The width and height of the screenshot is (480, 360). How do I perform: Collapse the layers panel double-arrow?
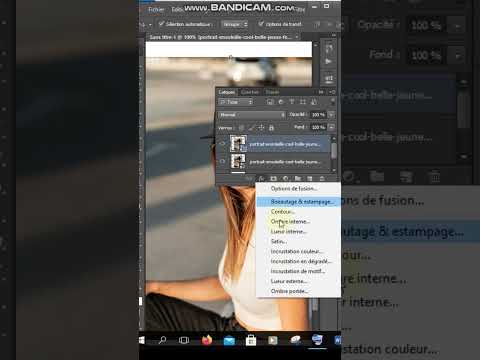click(x=321, y=92)
